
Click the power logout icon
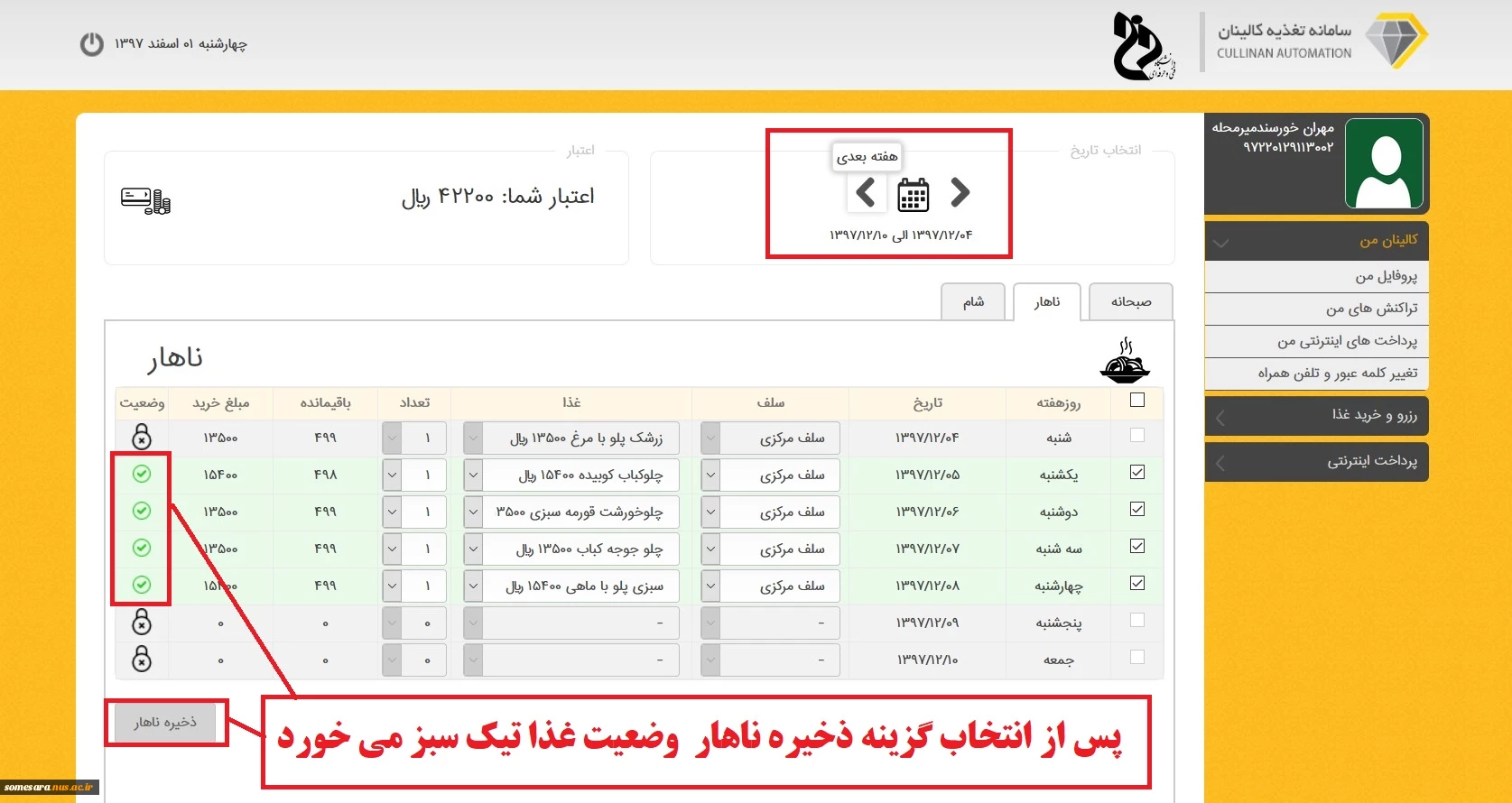(92, 43)
